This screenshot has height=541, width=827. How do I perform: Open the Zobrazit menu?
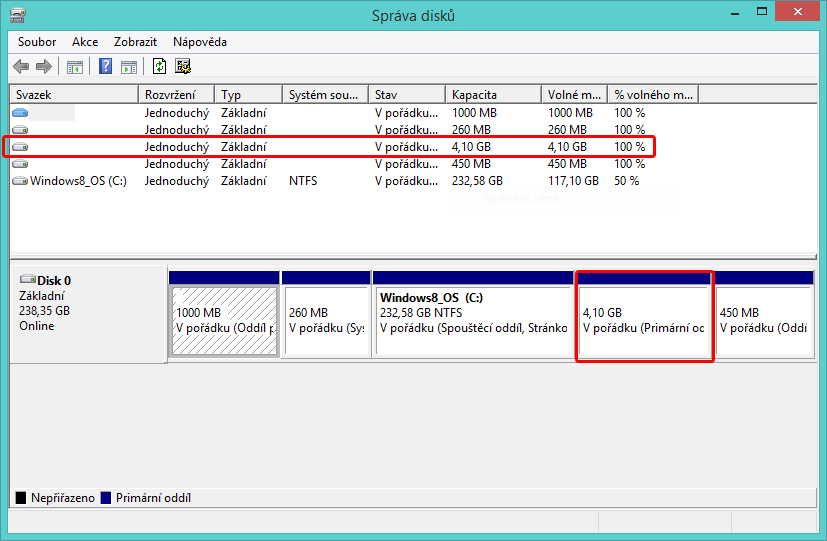point(135,42)
